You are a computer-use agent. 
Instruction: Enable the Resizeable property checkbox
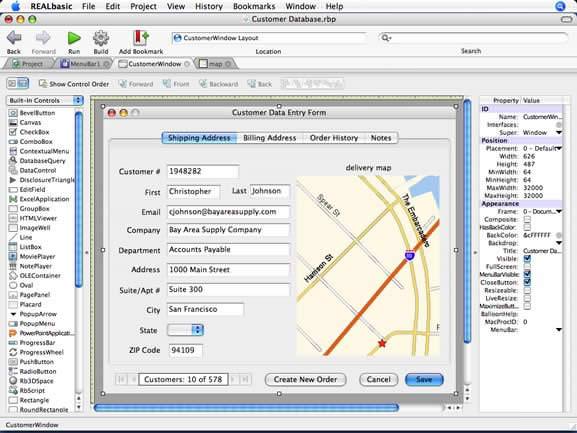point(527,290)
